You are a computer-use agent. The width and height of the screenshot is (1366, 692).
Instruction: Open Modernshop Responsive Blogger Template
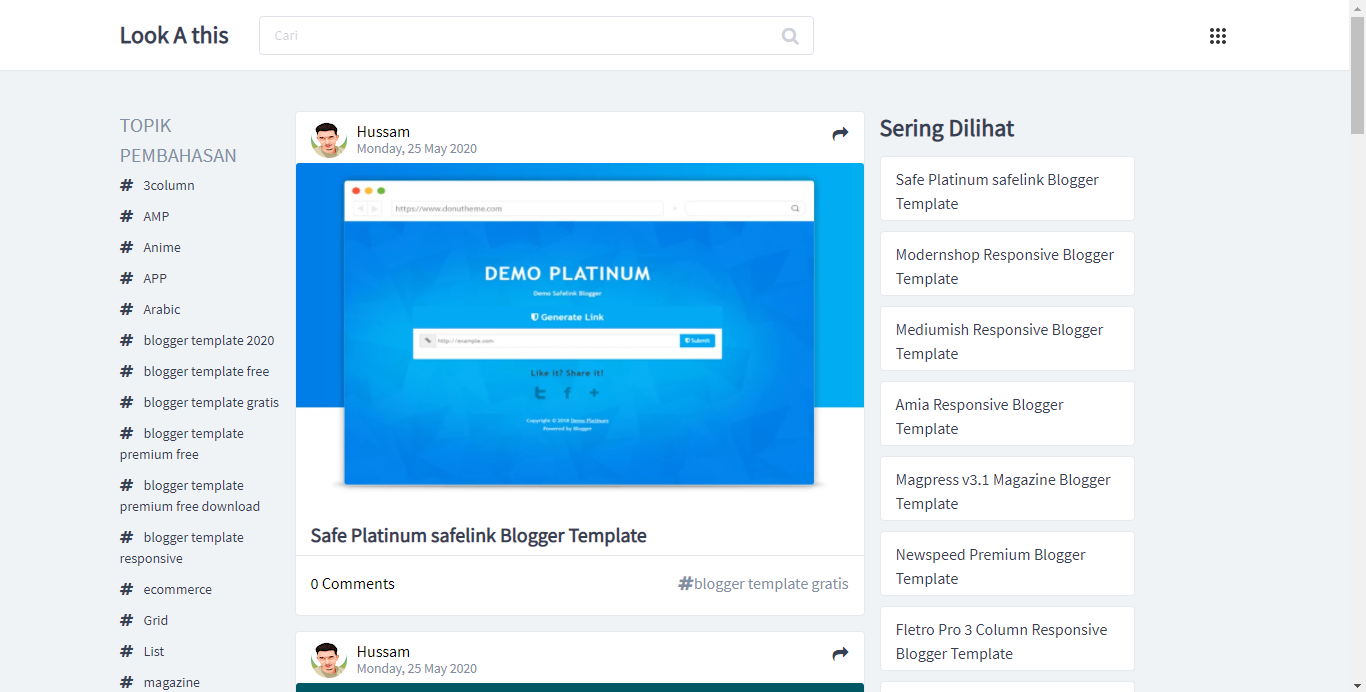pos(1007,264)
